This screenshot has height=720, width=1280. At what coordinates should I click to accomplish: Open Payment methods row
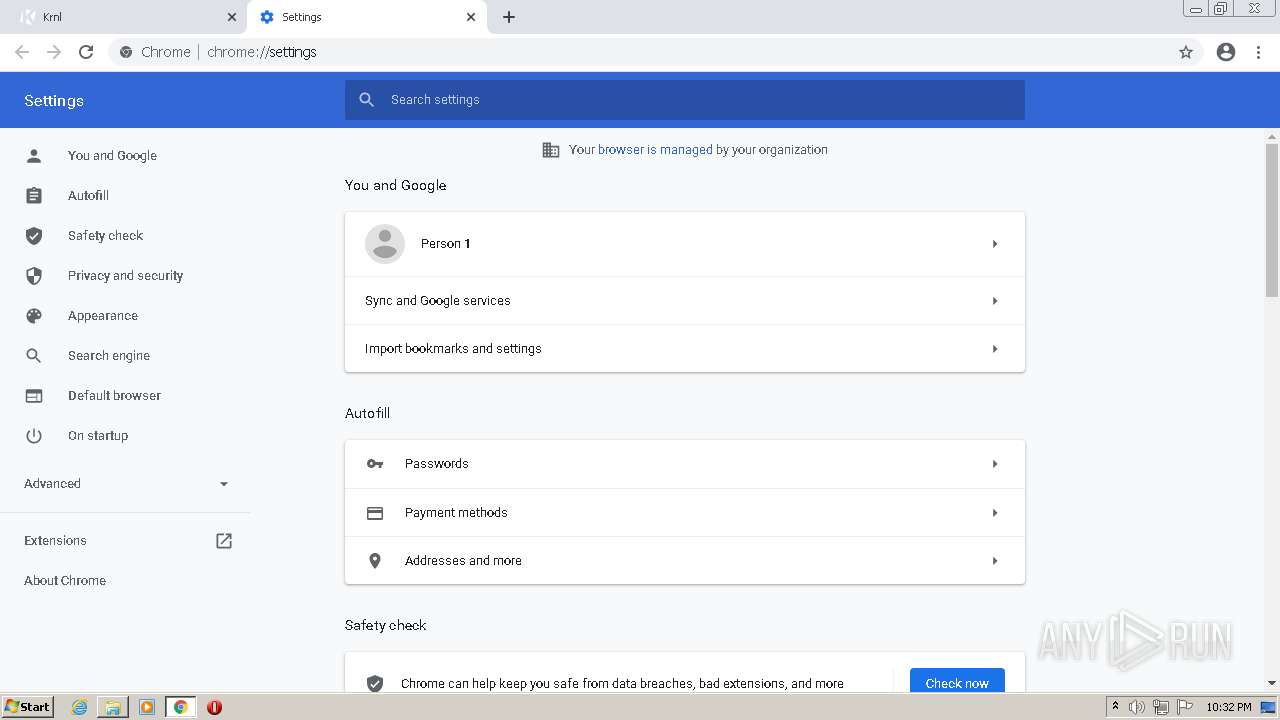(685, 513)
